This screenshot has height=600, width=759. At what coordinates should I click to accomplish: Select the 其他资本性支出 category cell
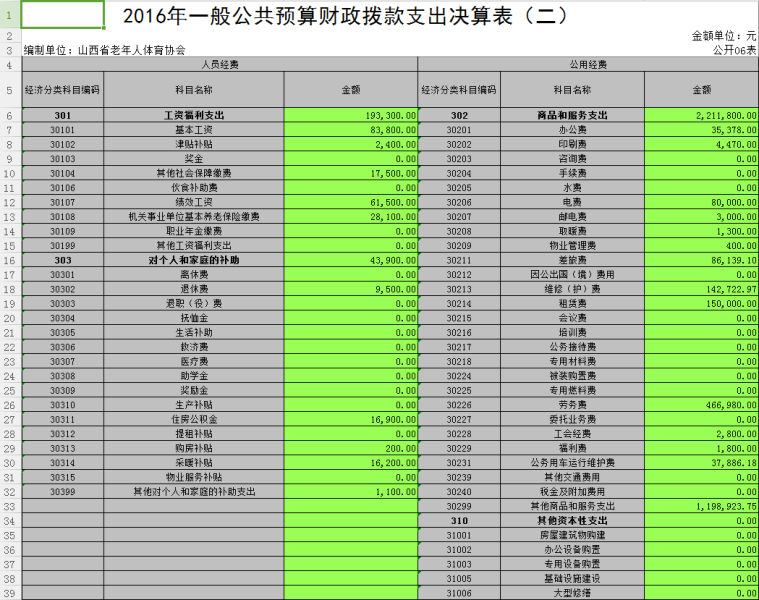point(572,521)
